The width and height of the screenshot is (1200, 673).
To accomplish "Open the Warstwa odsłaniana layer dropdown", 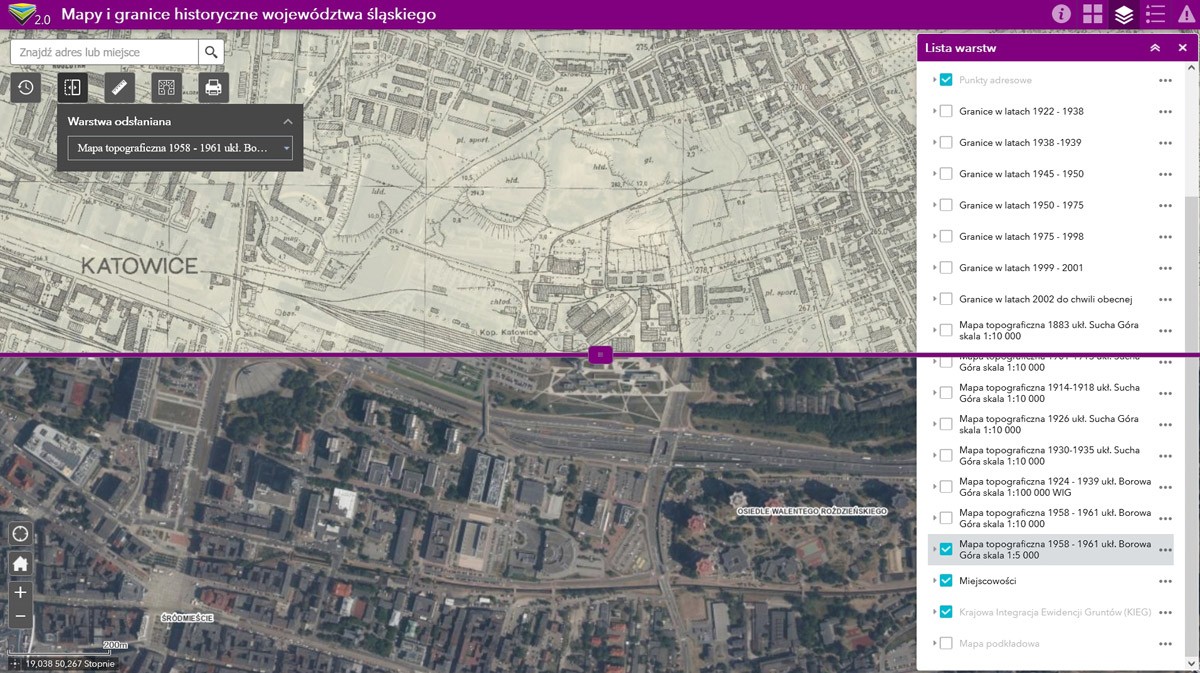I will click(x=180, y=149).
